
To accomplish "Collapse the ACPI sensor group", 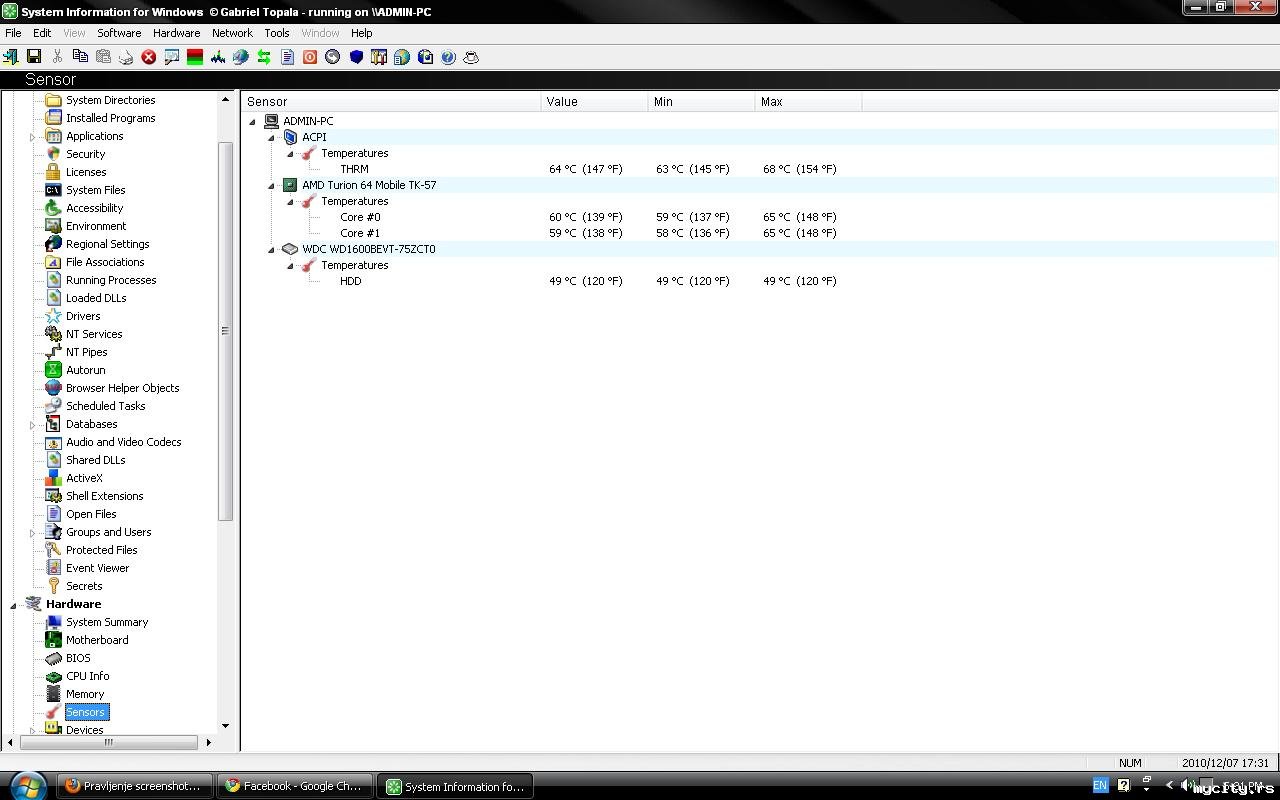I will point(271,138).
